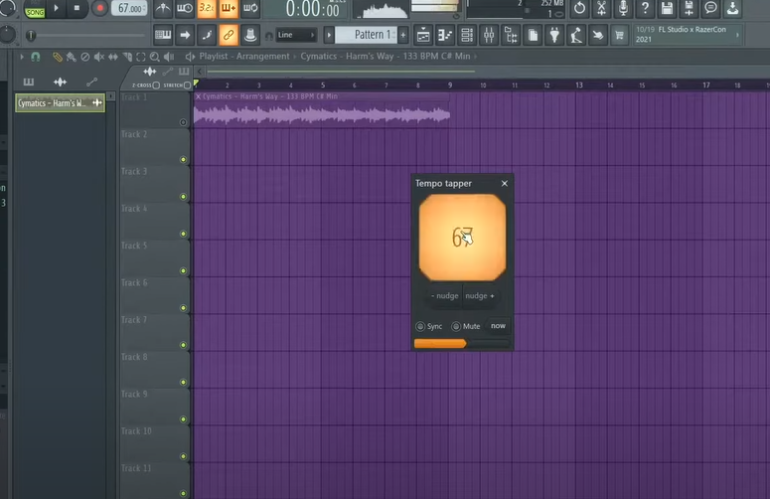Viewport: 770px width, 499px height.
Task: Toggle the playlist snap magnet
Action: click(x=35, y=56)
